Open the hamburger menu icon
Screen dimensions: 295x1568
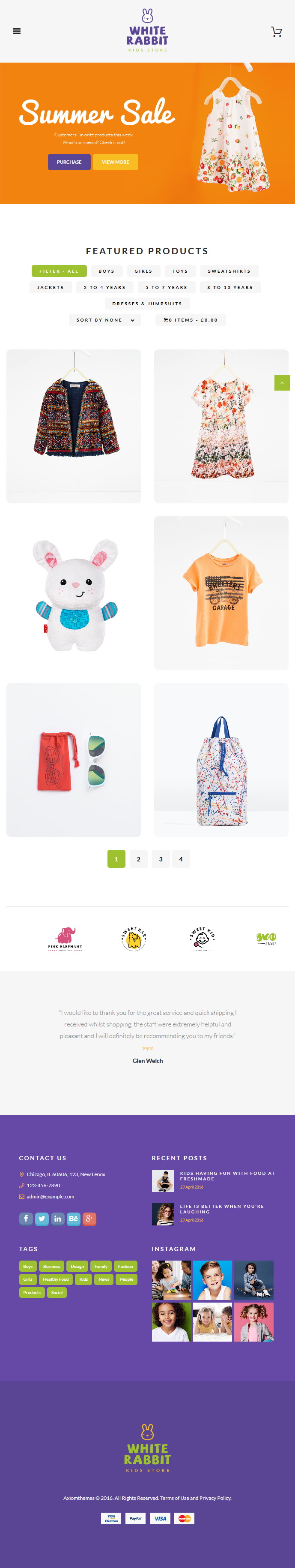point(17,31)
